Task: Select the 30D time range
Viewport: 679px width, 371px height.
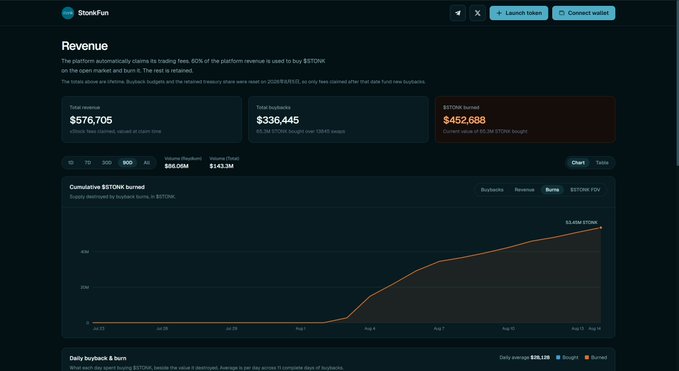Action: 107,163
